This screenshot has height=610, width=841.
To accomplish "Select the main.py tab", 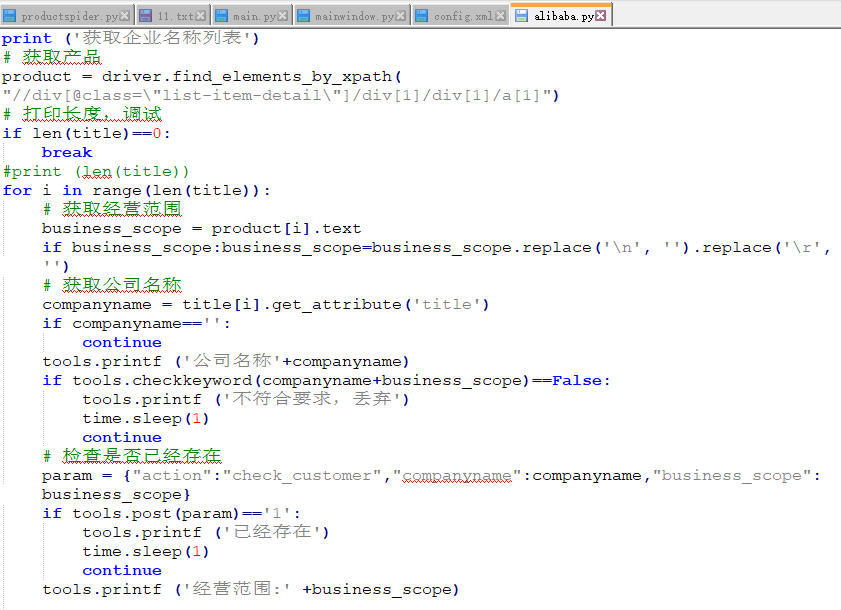I will (x=255, y=16).
